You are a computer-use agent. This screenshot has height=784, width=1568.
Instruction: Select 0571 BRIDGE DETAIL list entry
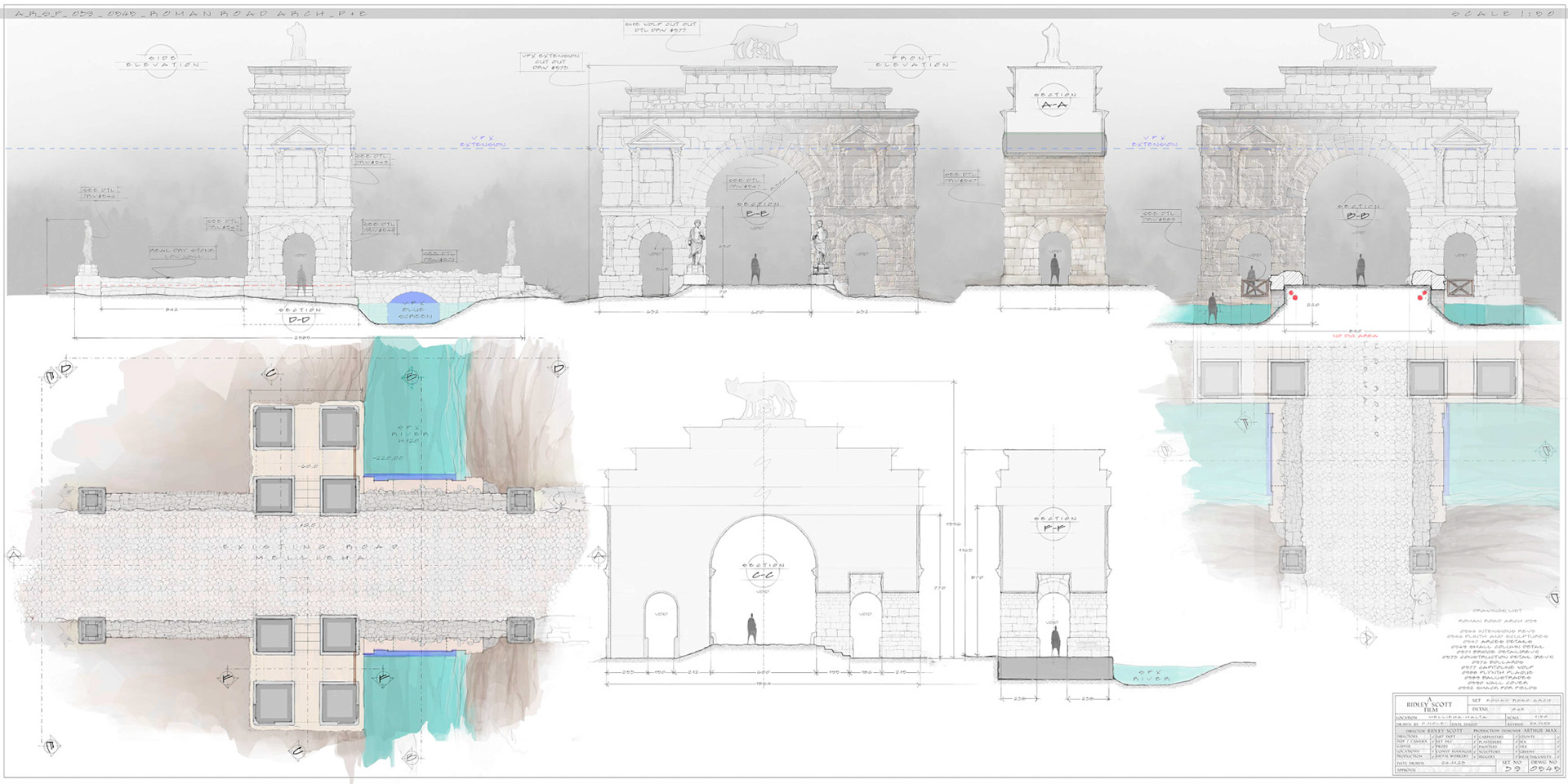tap(1498, 652)
